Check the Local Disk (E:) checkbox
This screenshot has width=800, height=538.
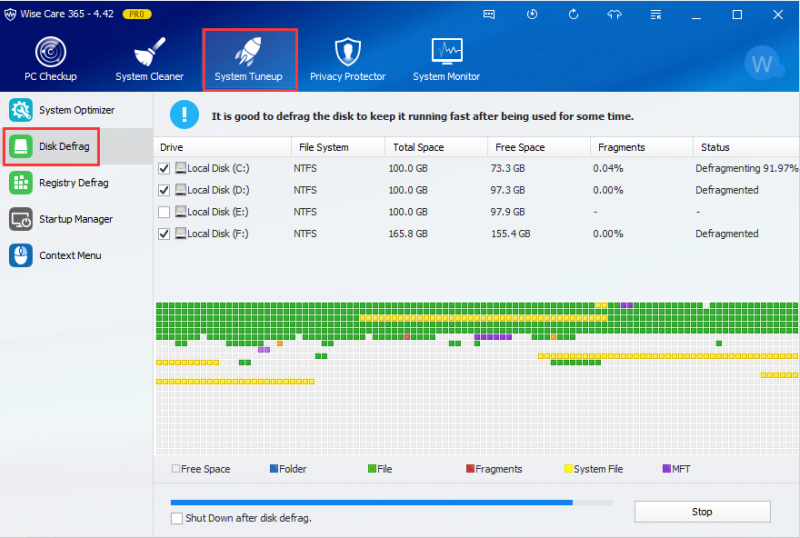click(164, 212)
